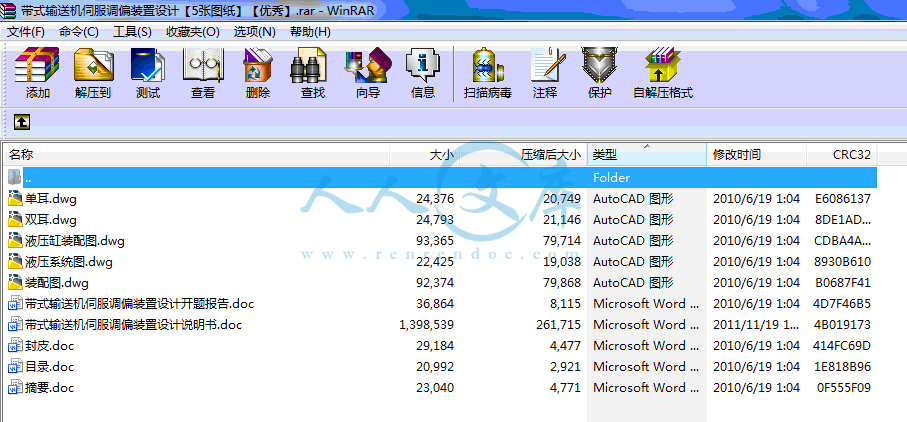Run the 测试 (Test) archive tool

point(148,65)
